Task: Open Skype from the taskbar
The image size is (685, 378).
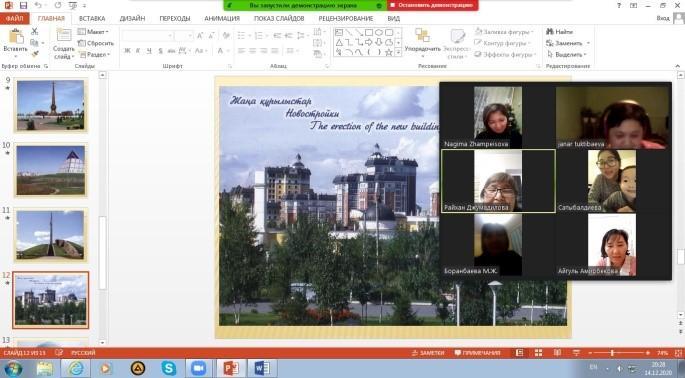Action: click(169, 368)
